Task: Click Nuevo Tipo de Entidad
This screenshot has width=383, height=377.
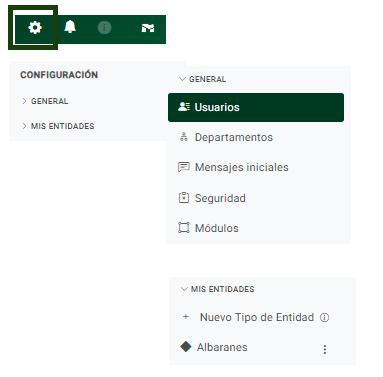Action: pyautogui.click(x=257, y=317)
